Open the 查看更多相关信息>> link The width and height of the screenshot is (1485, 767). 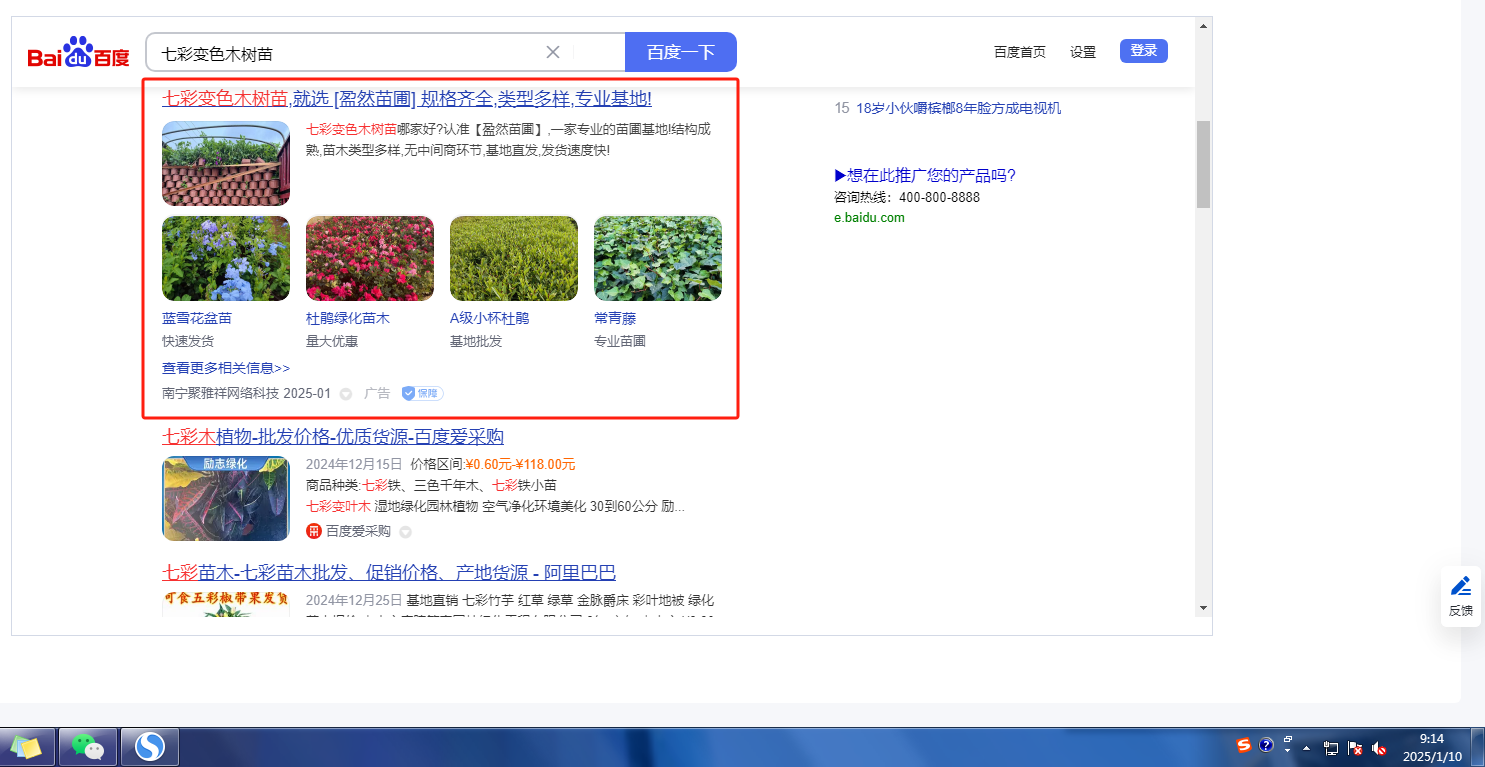(226, 368)
